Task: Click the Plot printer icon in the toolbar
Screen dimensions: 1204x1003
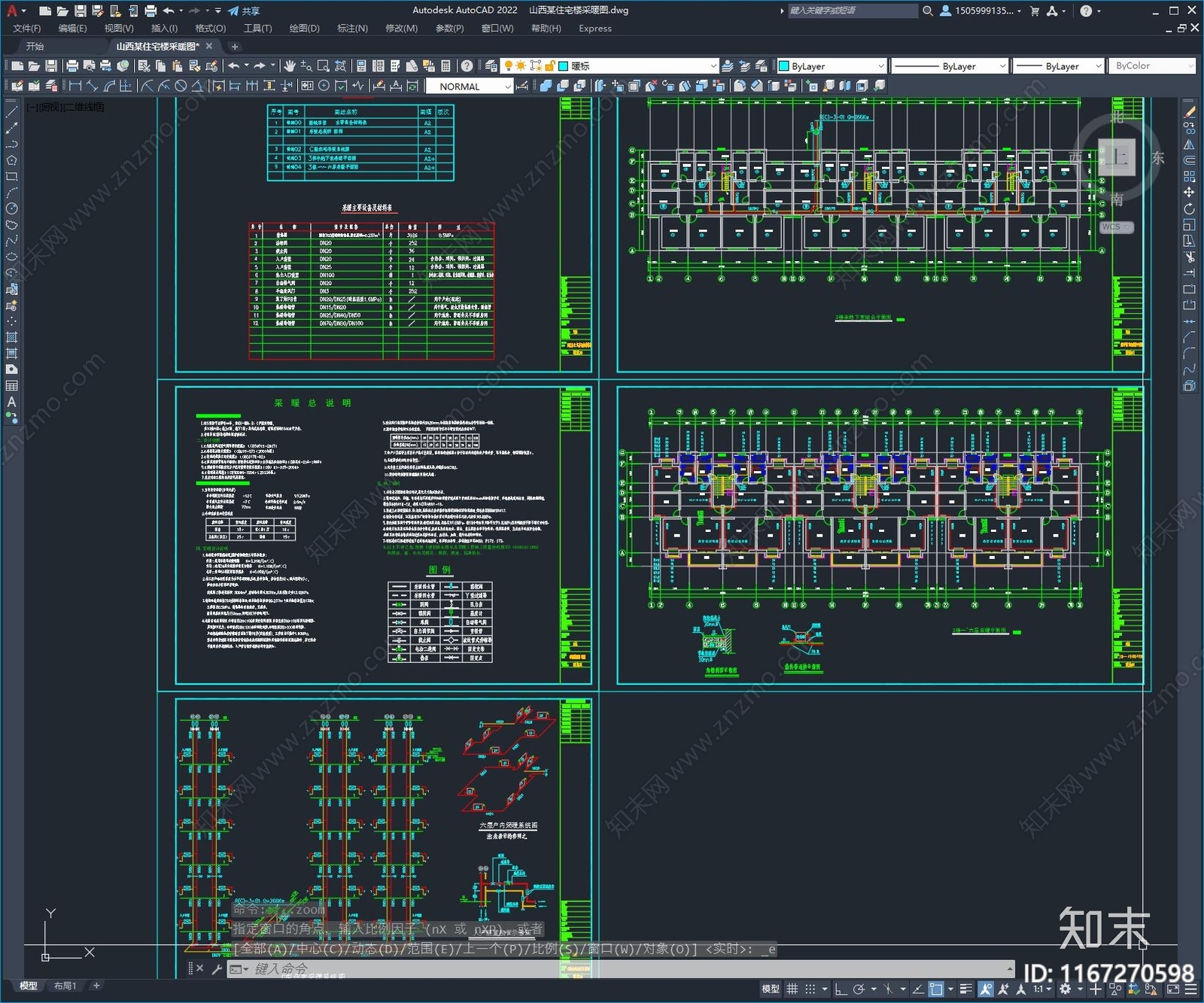Action: coord(72,66)
